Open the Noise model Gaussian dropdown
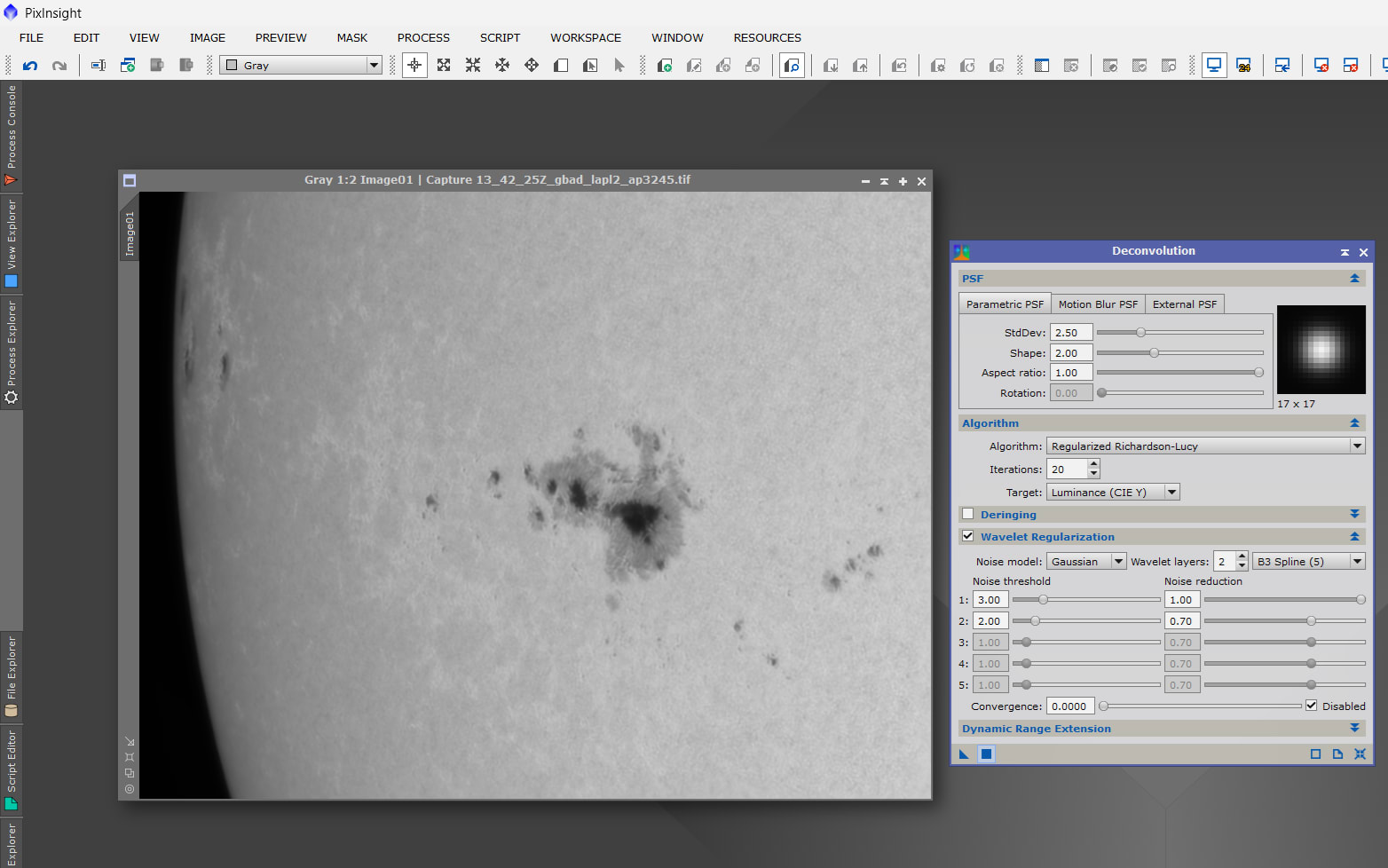 1087,561
